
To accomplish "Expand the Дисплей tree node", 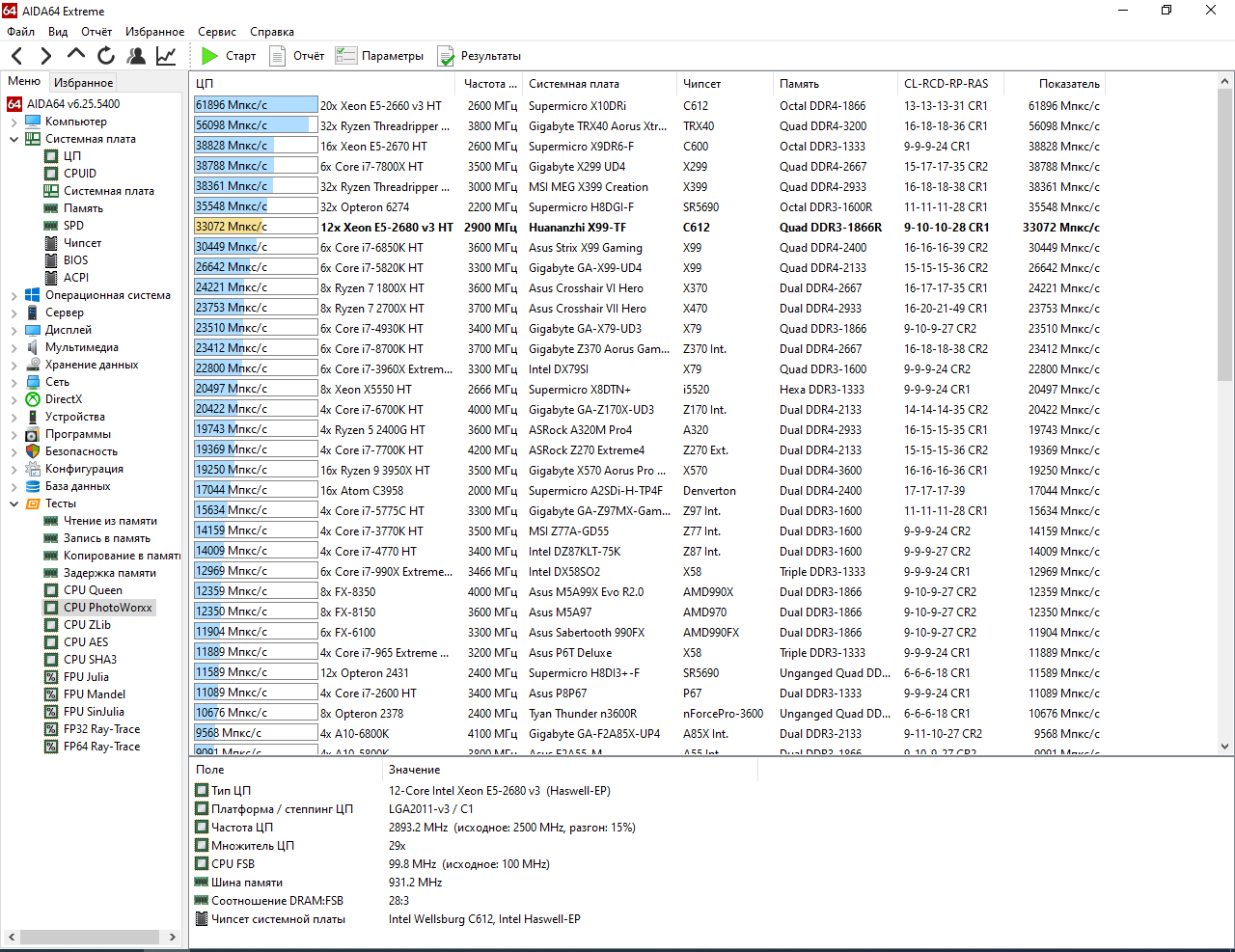I will point(14,330).
